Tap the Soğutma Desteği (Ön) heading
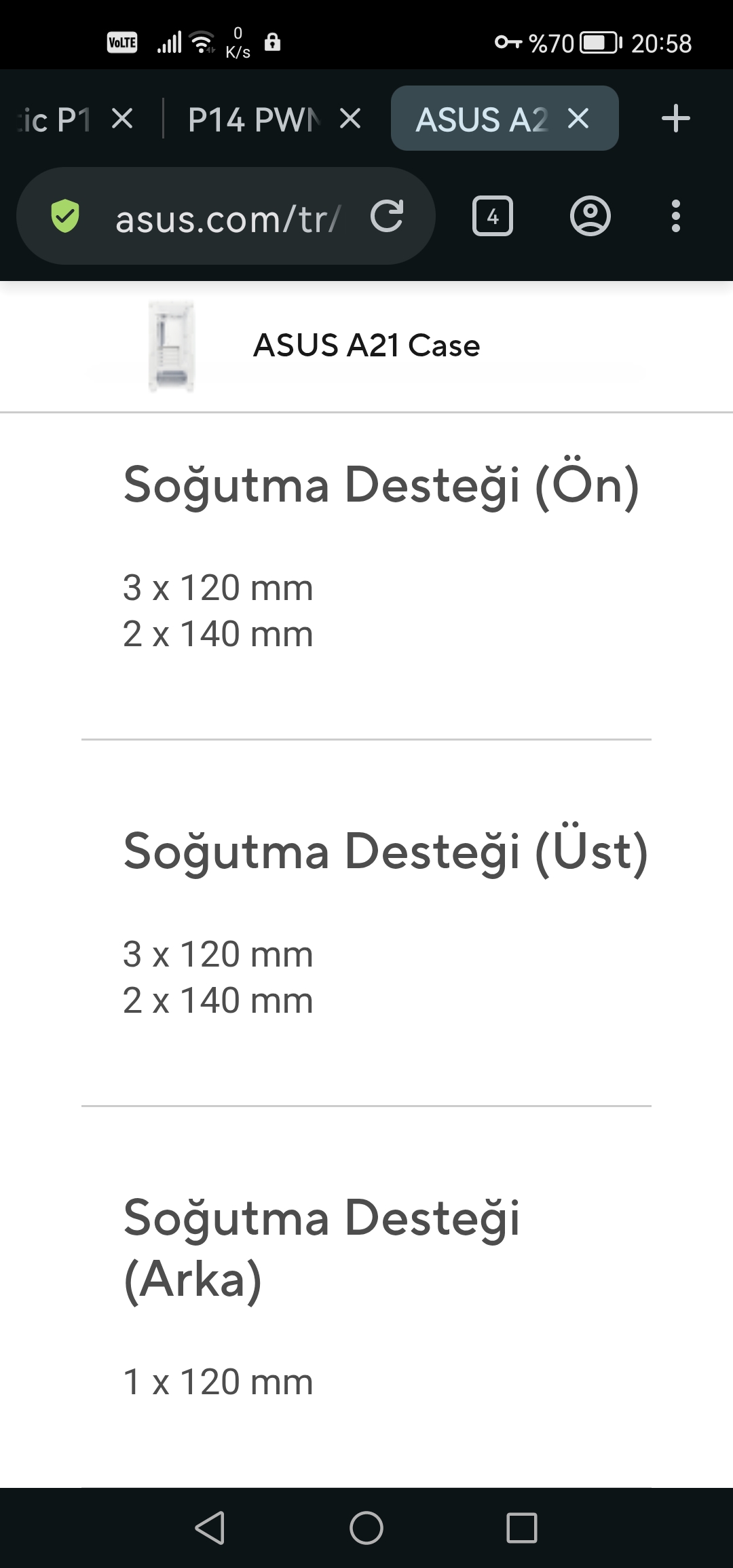The height and width of the screenshot is (1568, 733). [x=381, y=486]
